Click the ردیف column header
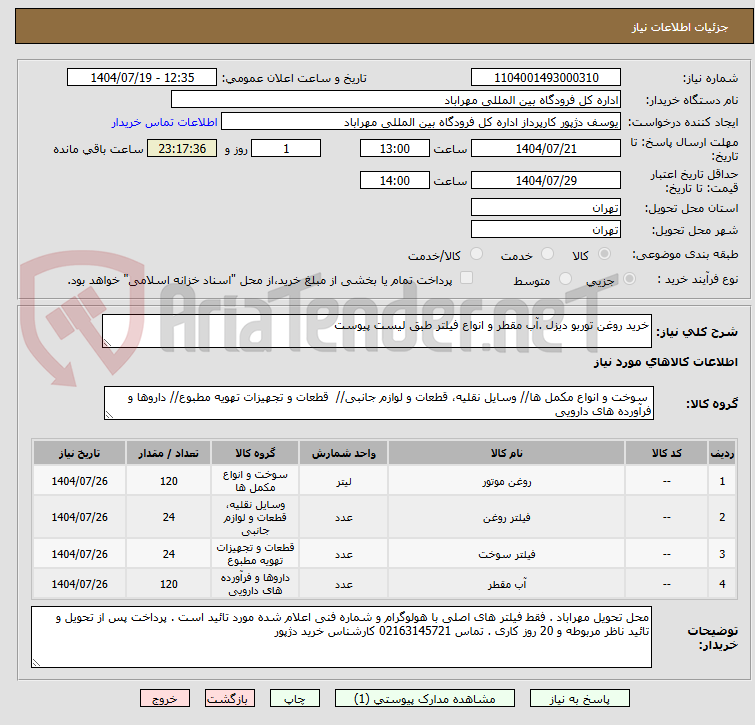 pyautogui.click(x=722, y=453)
